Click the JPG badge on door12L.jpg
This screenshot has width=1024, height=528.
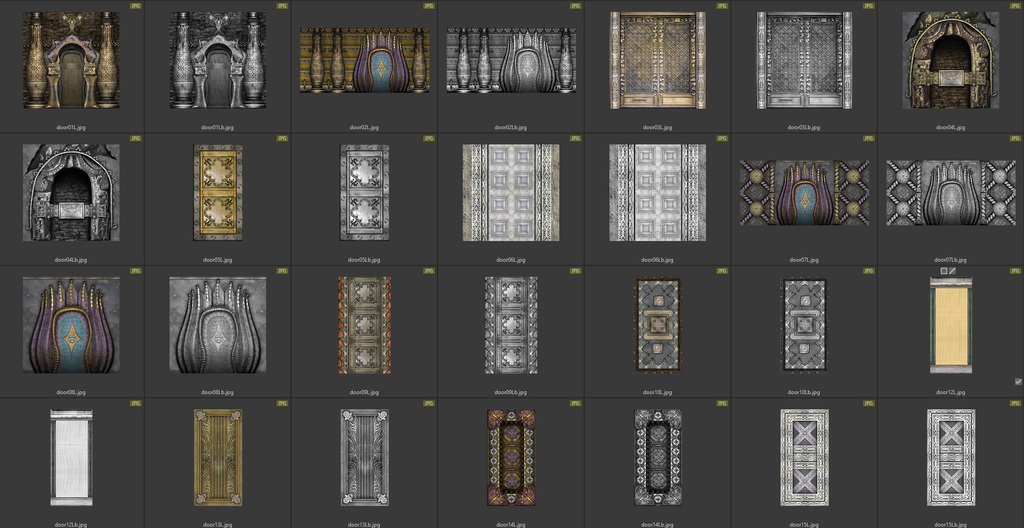[x=1014, y=271]
